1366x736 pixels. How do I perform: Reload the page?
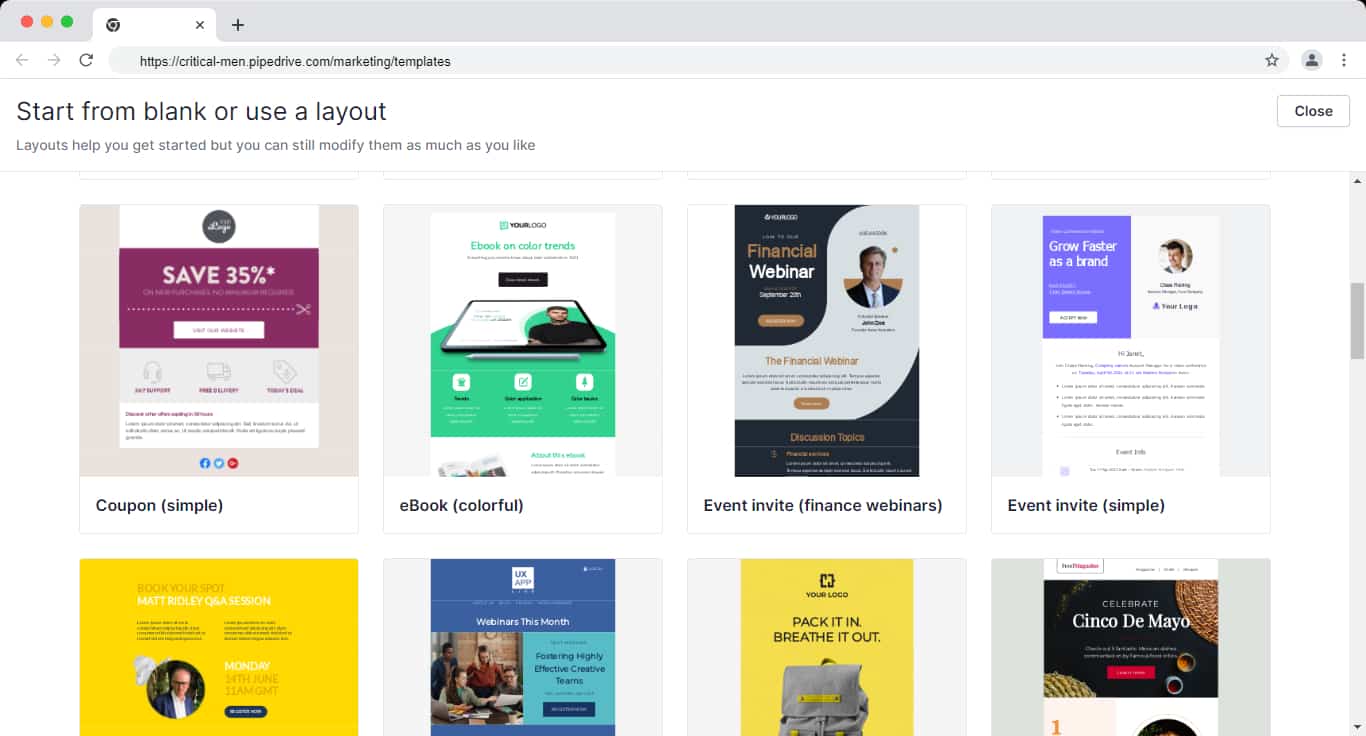pos(86,60)
